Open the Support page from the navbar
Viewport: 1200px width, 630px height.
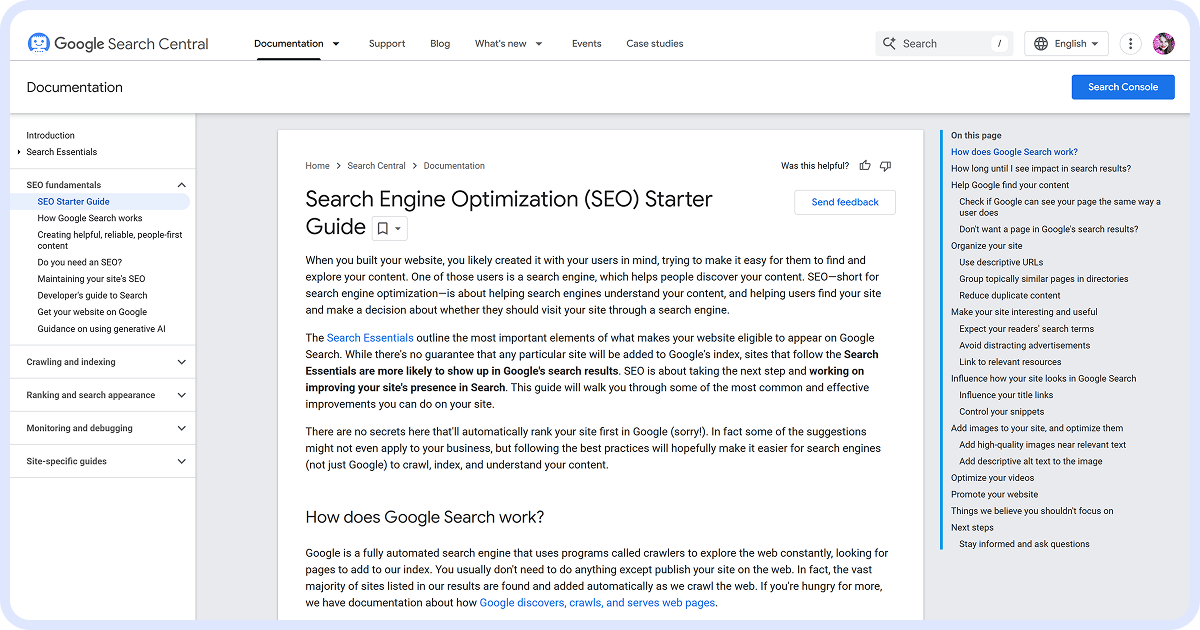pos(387,43)
